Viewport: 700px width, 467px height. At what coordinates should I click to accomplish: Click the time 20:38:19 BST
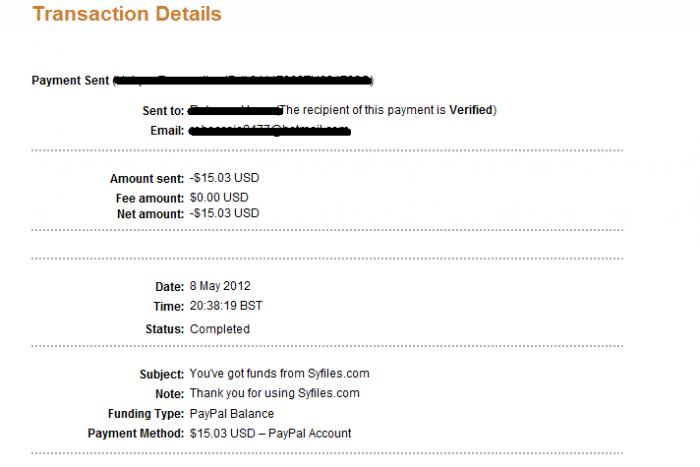(225, 306)
